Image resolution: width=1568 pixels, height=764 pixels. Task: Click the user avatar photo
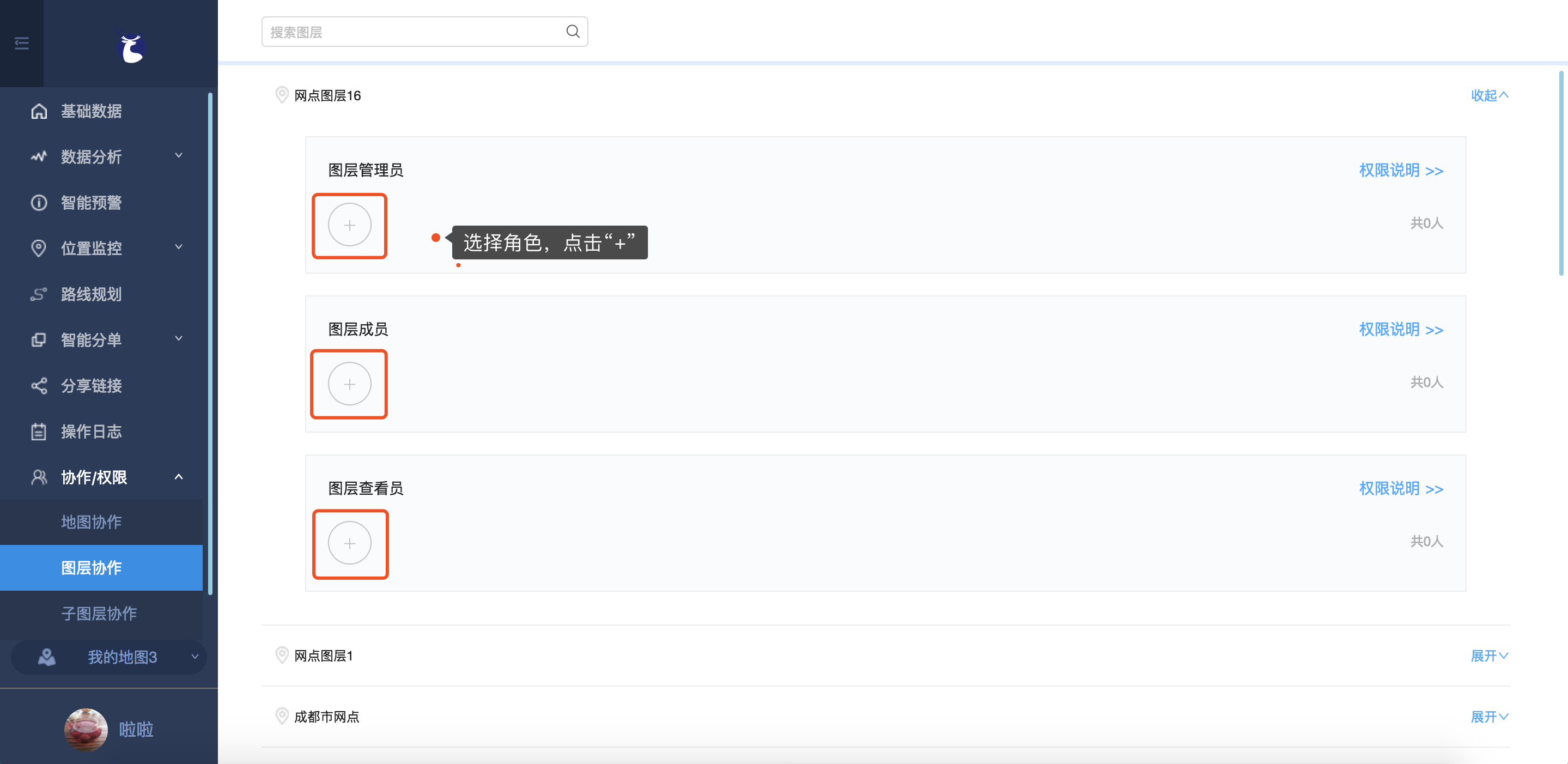point(86,729)
